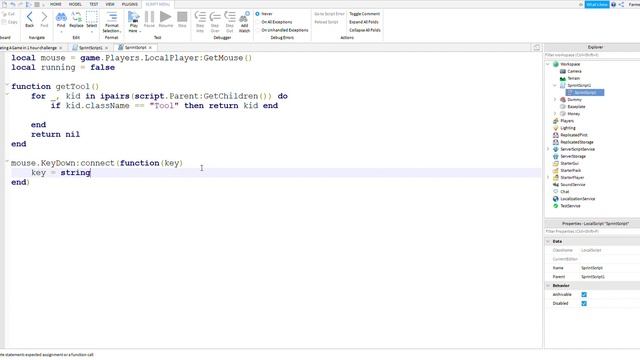The height and width of the screenshot is (360, 640).
Task: Click the Resume play arrow icon
Action: [166, 17]
